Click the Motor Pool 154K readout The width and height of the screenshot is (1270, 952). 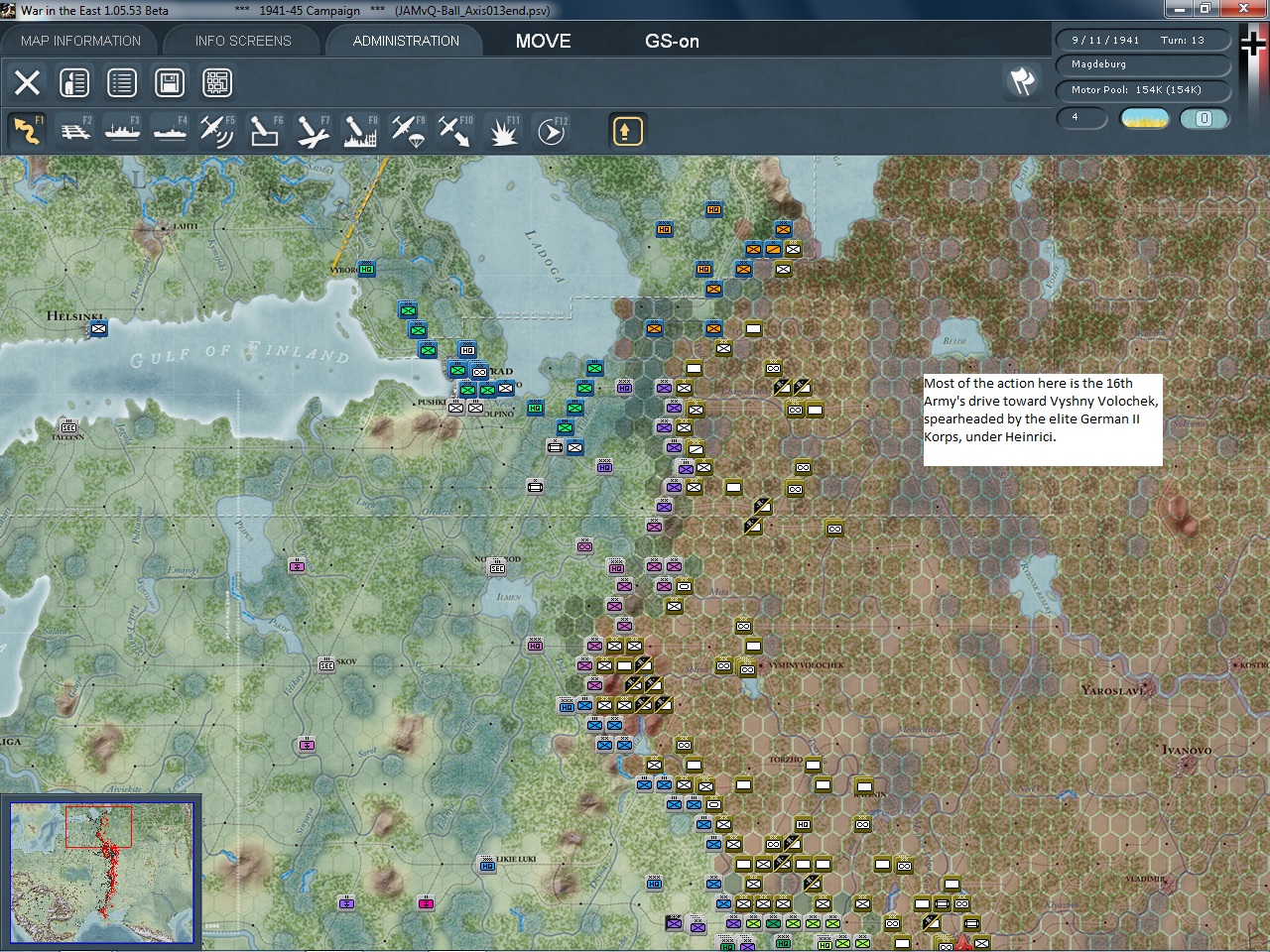coord(1144,90)
